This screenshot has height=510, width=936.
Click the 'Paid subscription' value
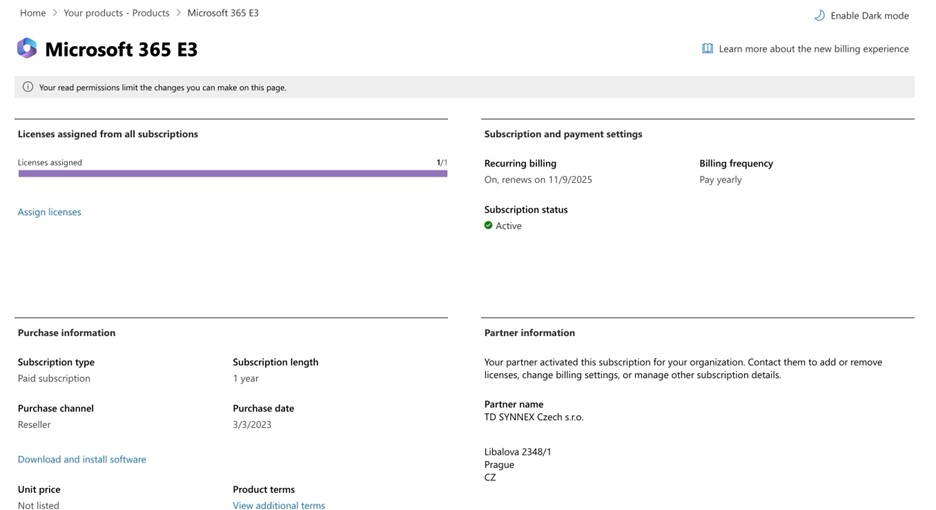tap(54, 379)
